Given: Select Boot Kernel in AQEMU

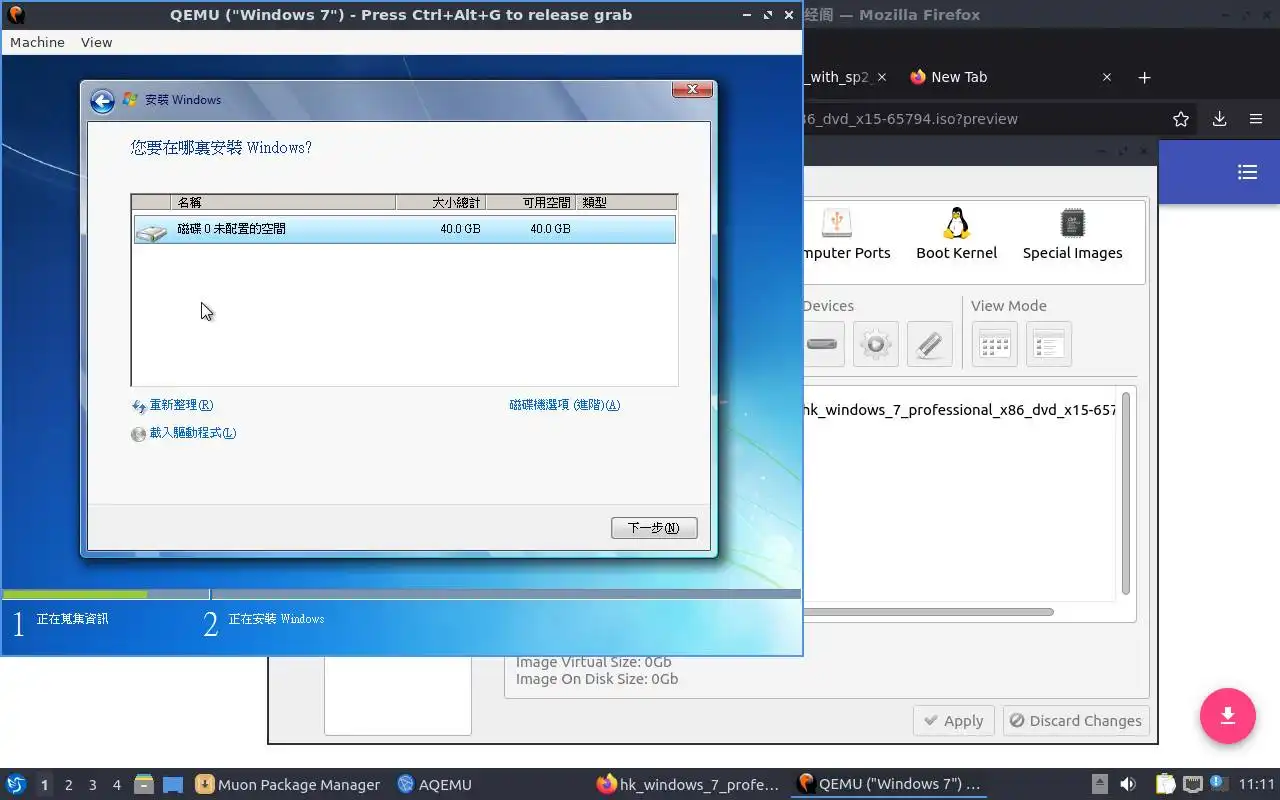Looking at the screenshot, I should click(957, 235).
